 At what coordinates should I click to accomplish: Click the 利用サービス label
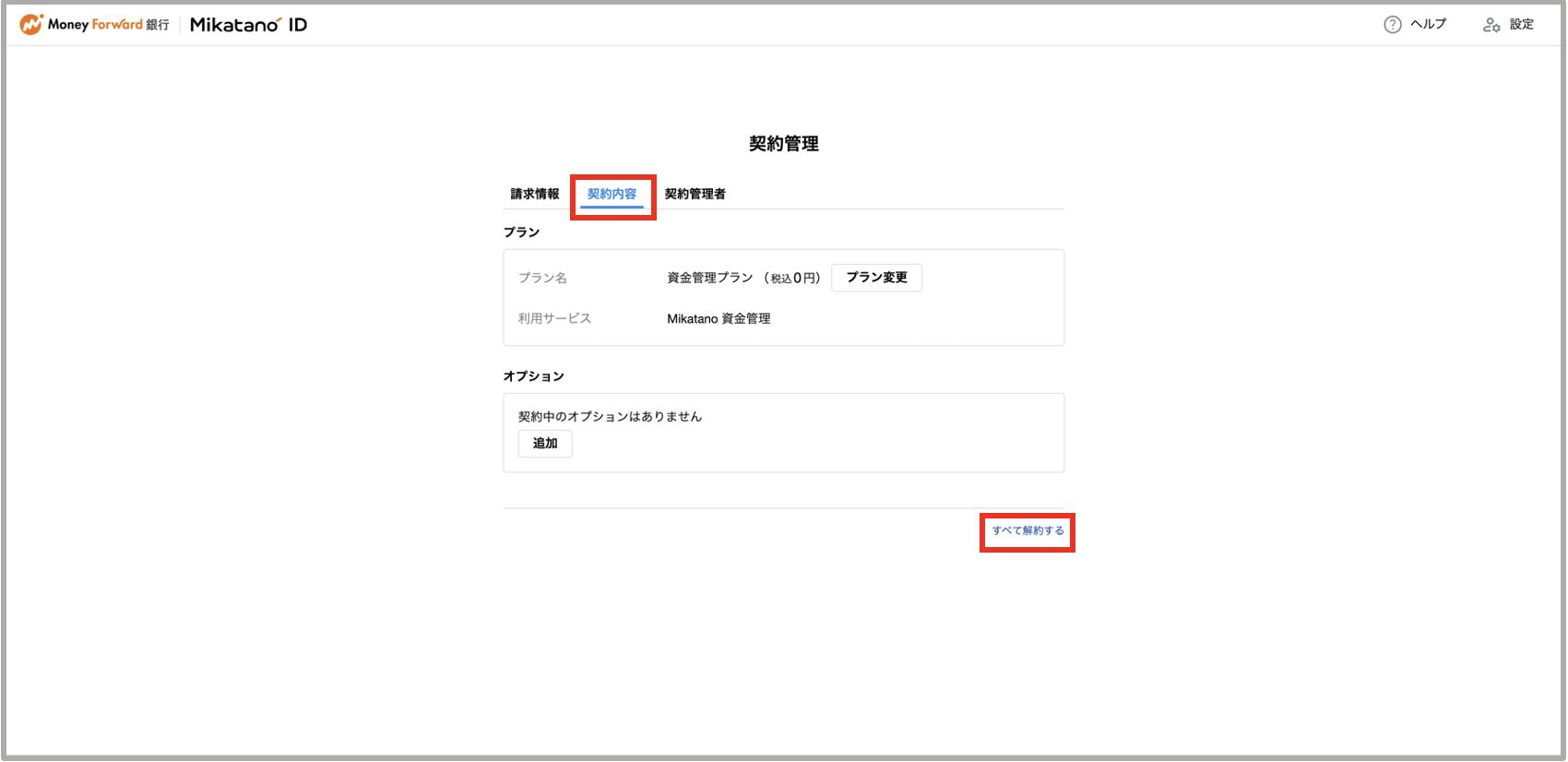pos(554,318)
